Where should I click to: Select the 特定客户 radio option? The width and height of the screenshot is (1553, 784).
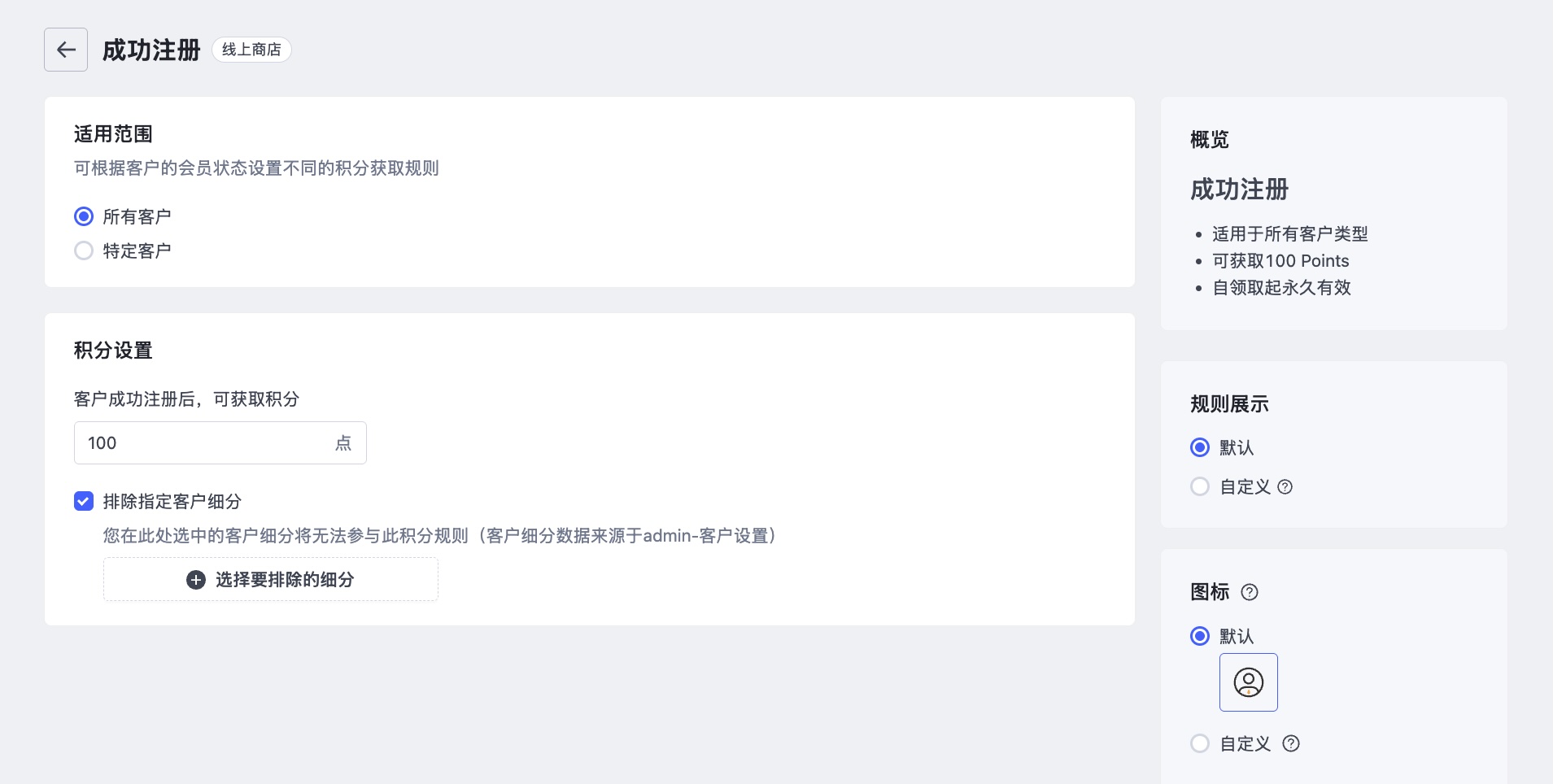84,250
